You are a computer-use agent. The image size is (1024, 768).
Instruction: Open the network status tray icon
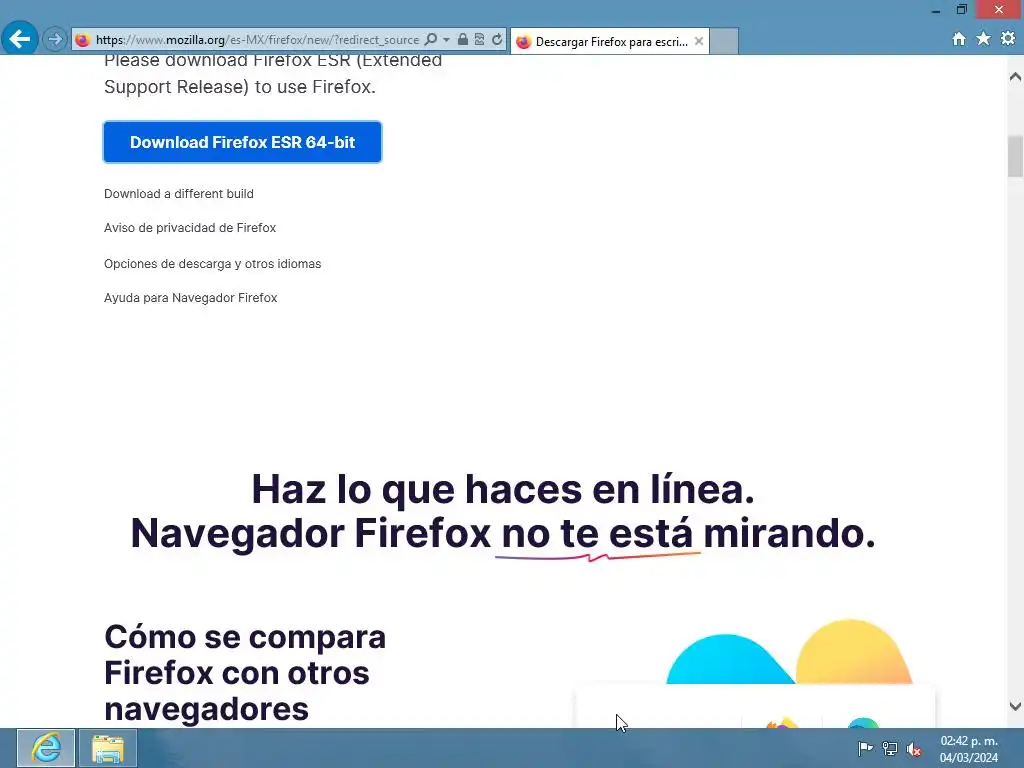pyautogui.click(x=889, y=748)
